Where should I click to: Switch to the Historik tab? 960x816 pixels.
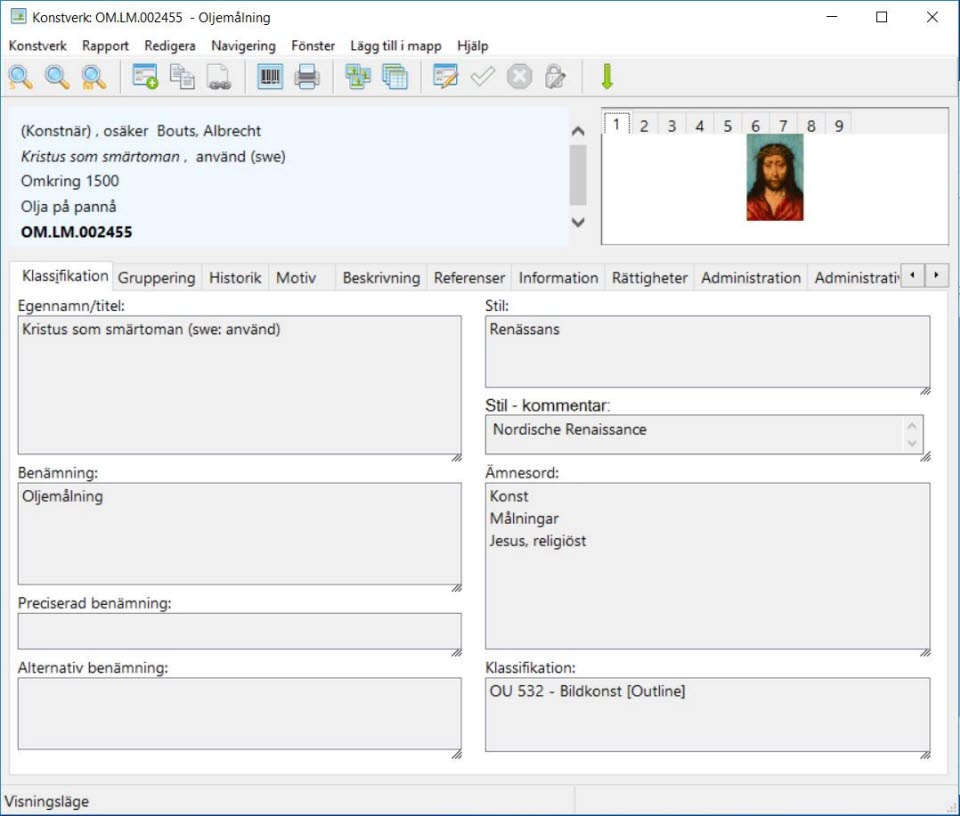tap(235, 278)
